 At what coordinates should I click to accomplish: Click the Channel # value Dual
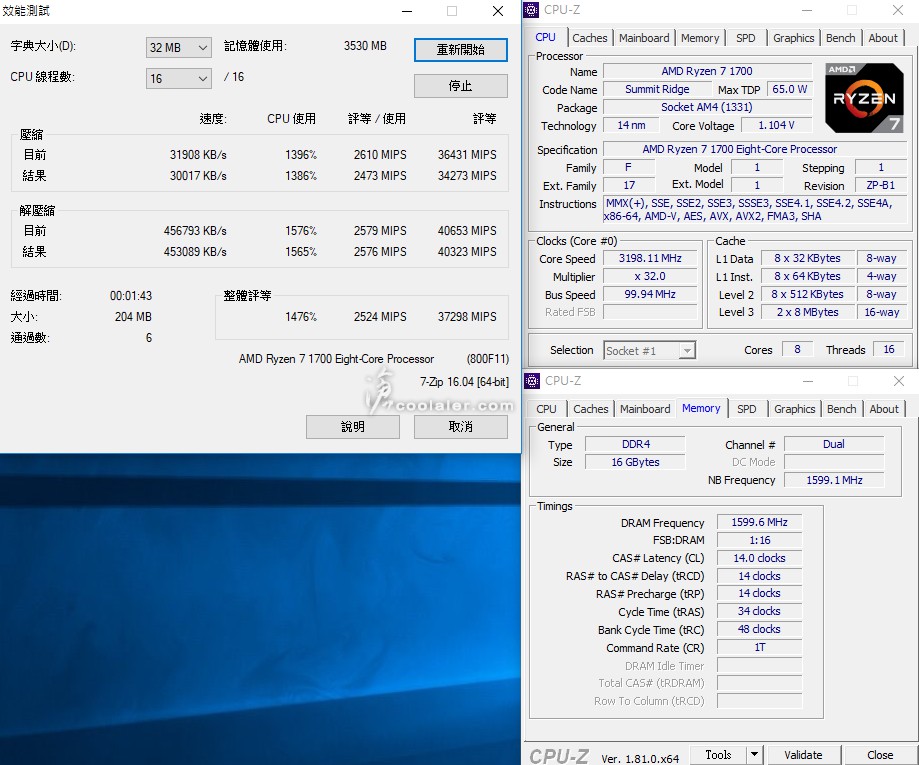[833, 444]
